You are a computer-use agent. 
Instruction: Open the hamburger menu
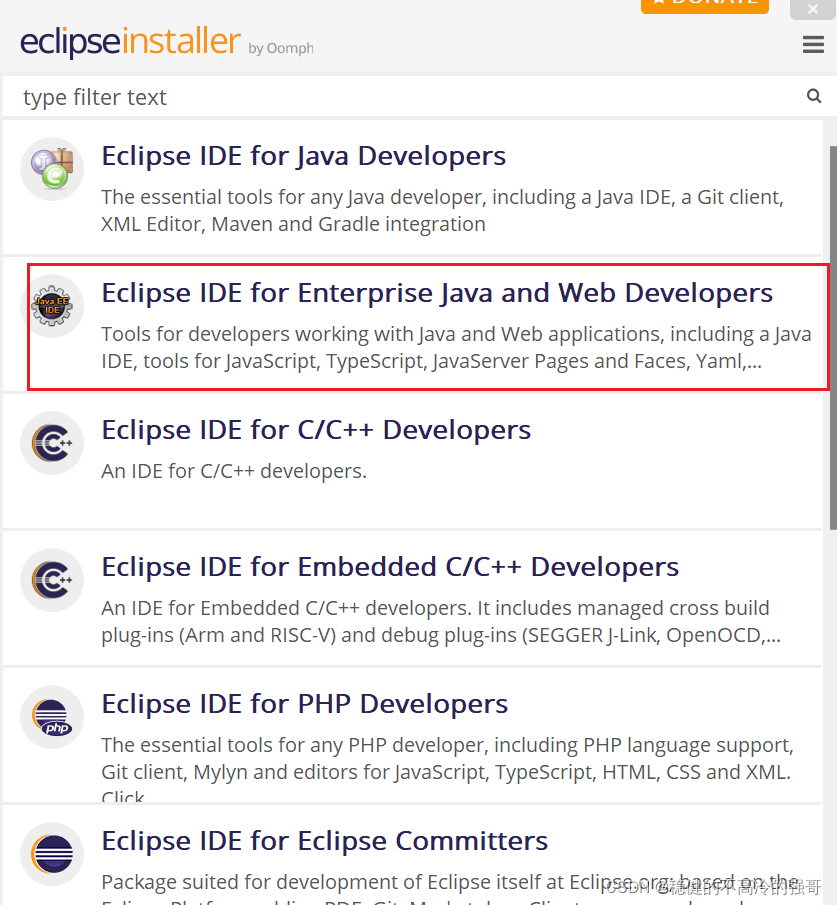[x=812, y=44]
